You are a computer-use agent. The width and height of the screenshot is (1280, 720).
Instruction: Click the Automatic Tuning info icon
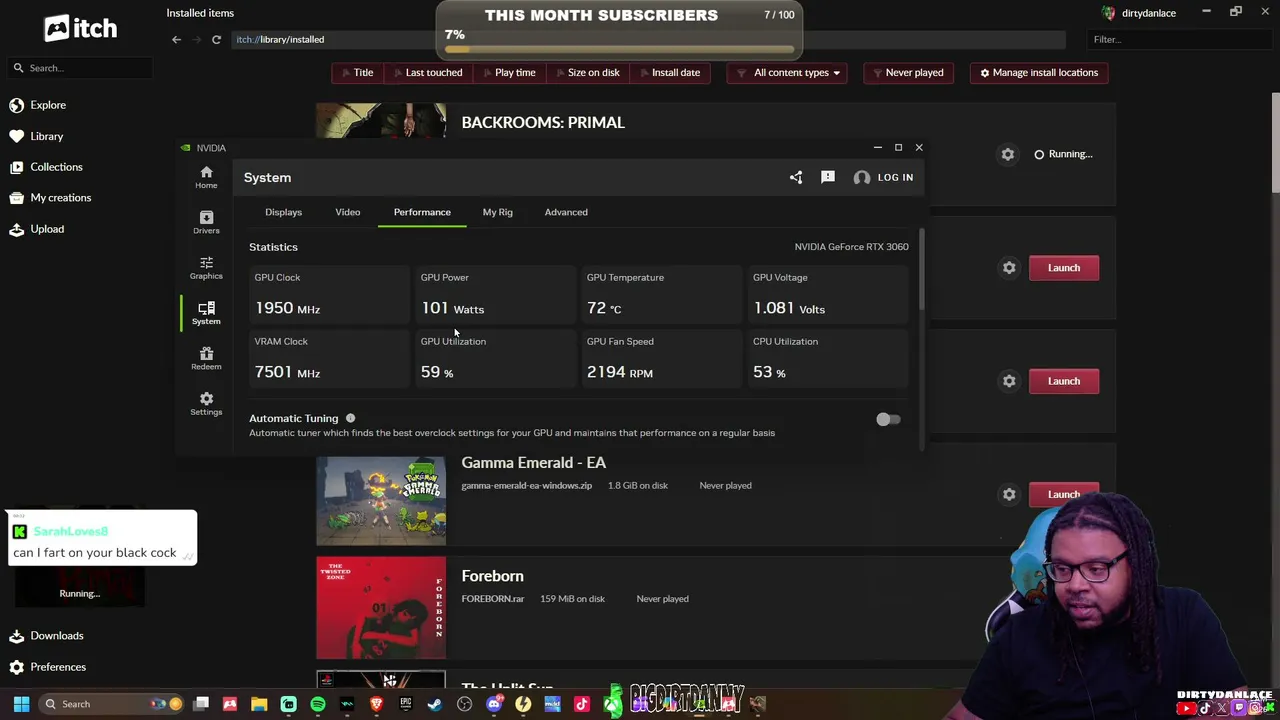coord(350,418)
